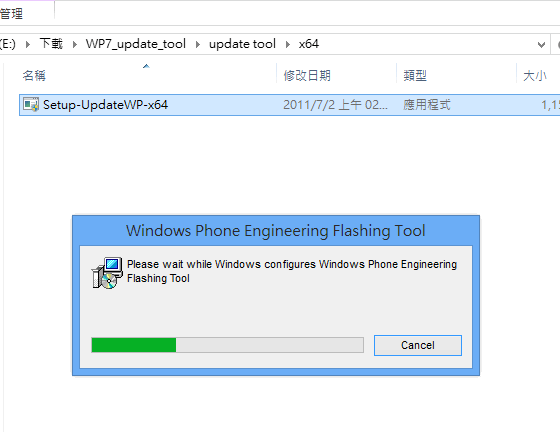Navigate to the WP7_update_tool folder breadcrumb
Screen dimensions: 560x432
click(136, 44)
